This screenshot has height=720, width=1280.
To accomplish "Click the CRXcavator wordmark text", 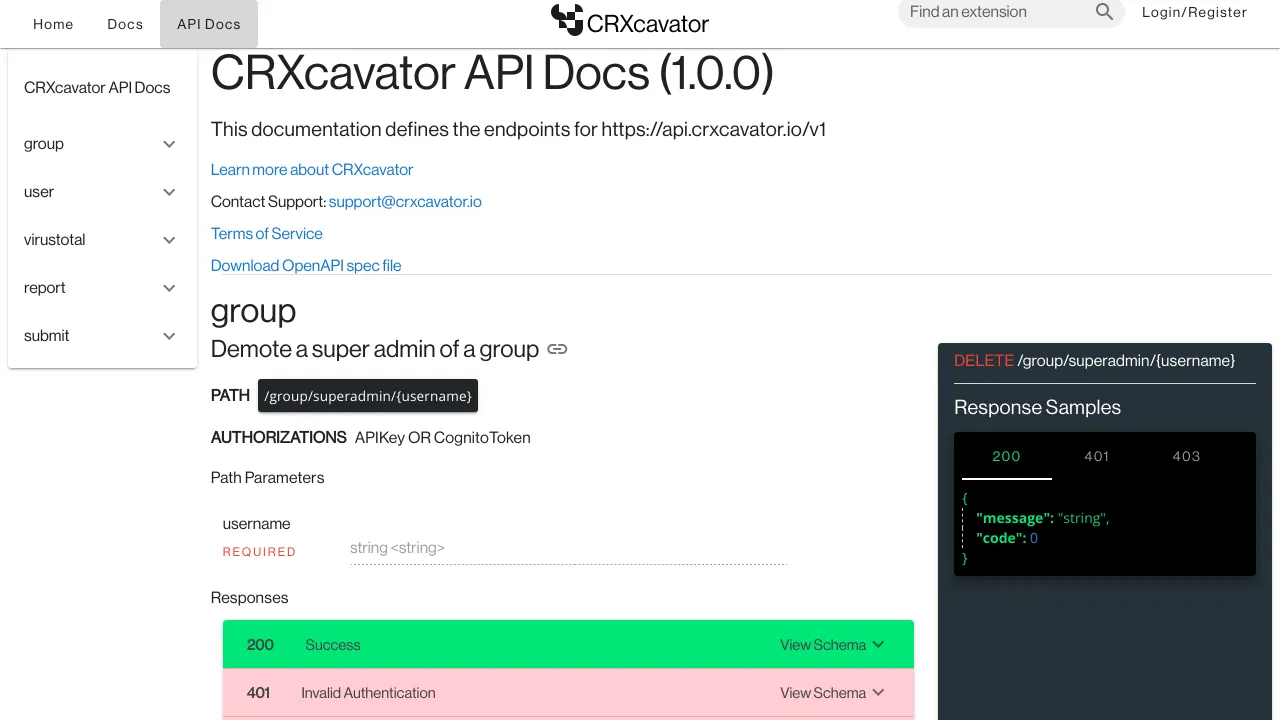I will click(x=648, y=23).
